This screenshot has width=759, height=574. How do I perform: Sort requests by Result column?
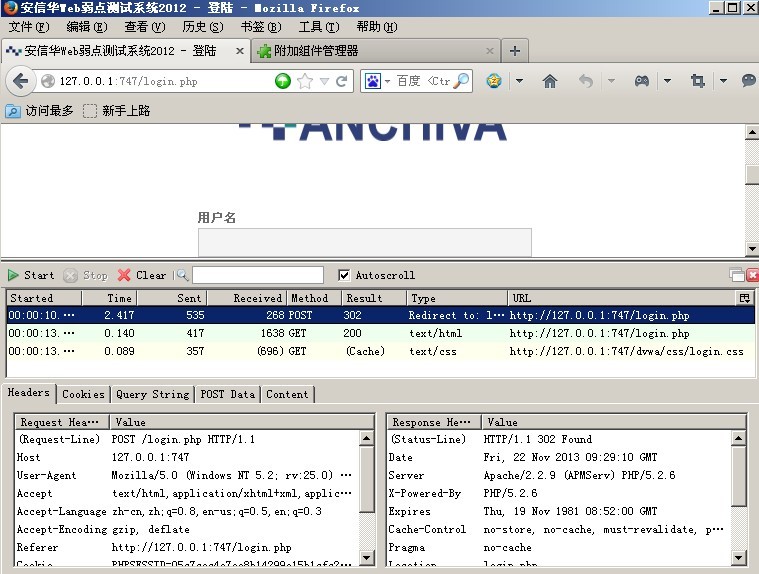point(374,298)
